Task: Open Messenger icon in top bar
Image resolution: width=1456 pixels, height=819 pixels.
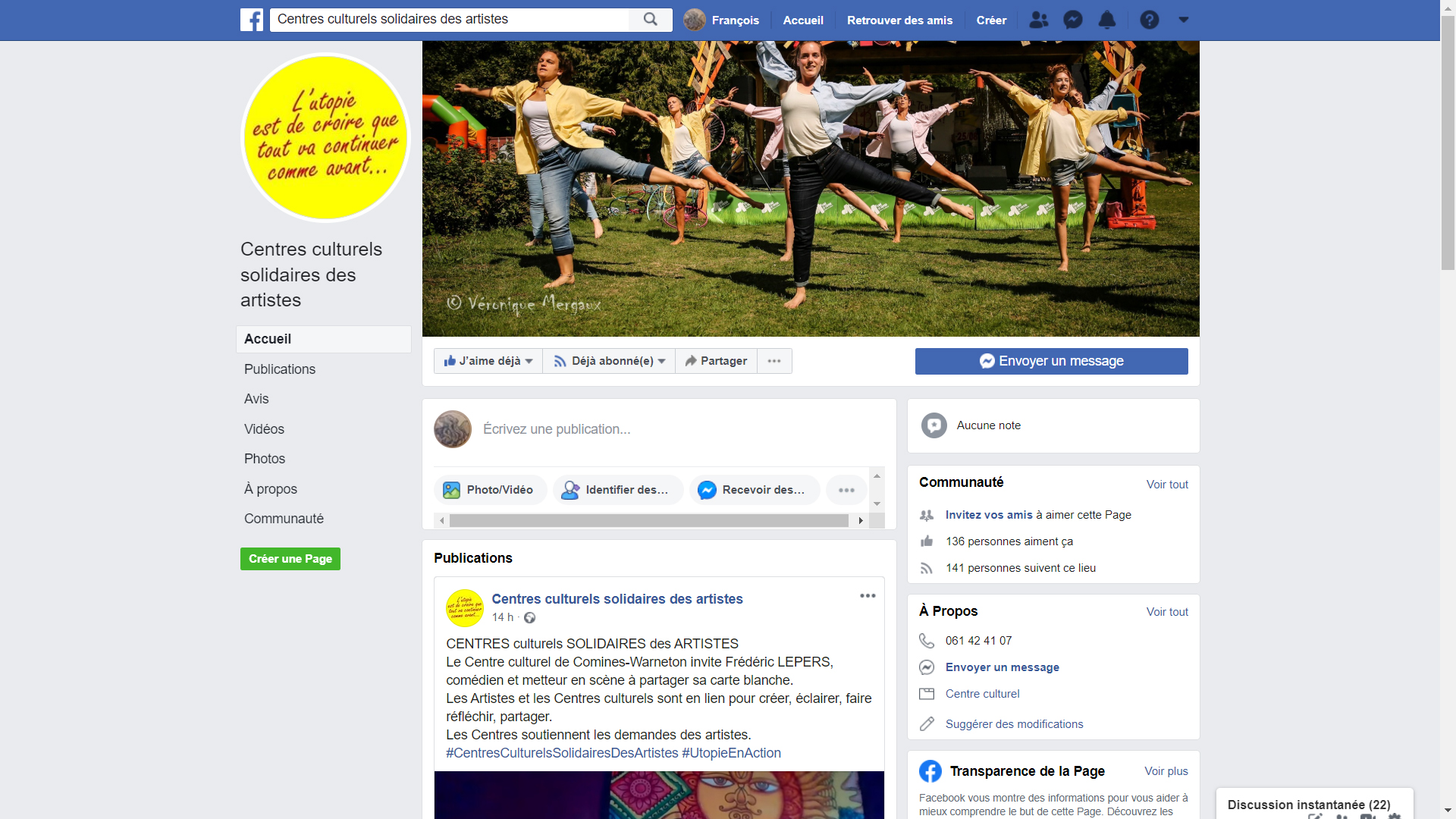Action: (1072, 20)
